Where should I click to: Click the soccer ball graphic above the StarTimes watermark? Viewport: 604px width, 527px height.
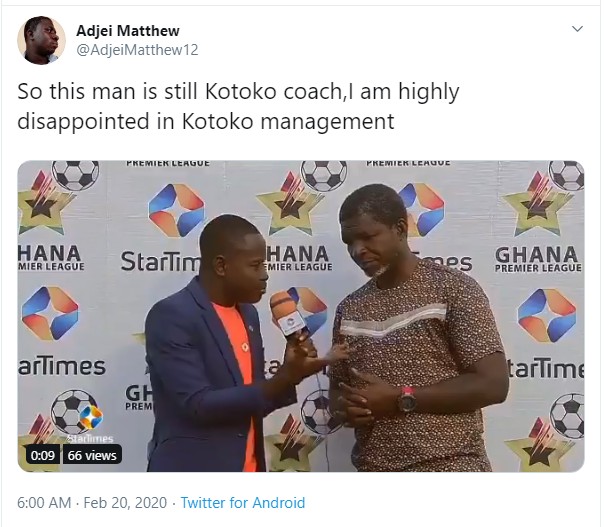(x=72, y=411)
